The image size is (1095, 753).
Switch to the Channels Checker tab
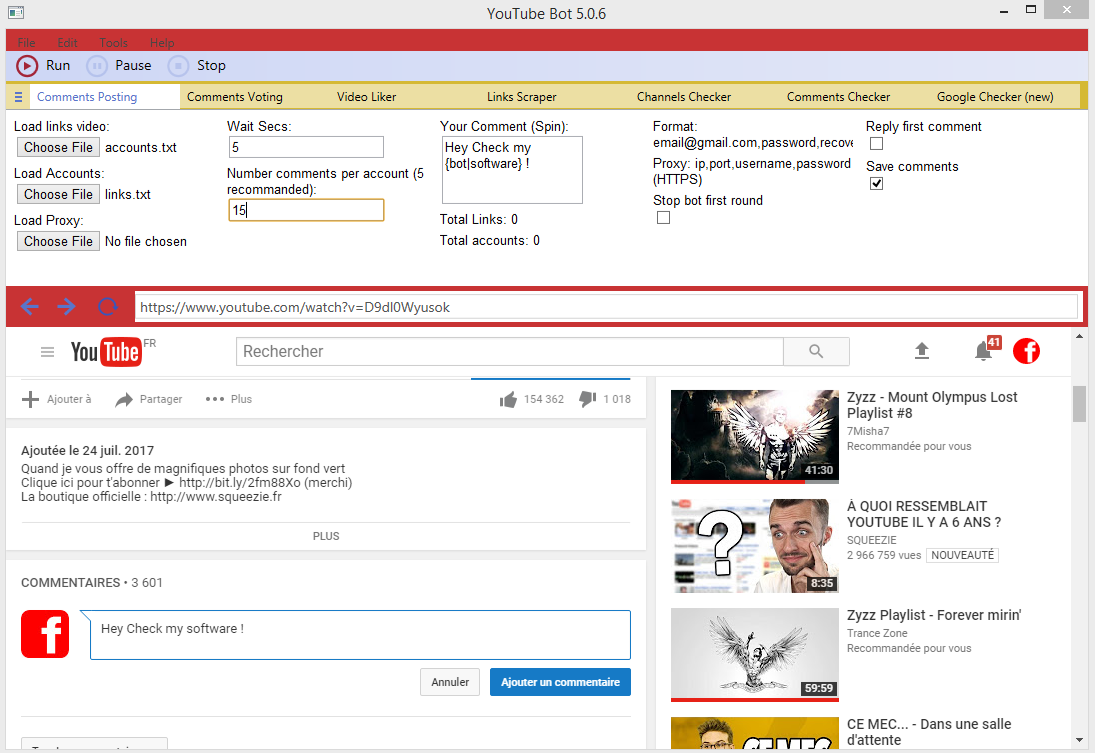coord(684,97)
